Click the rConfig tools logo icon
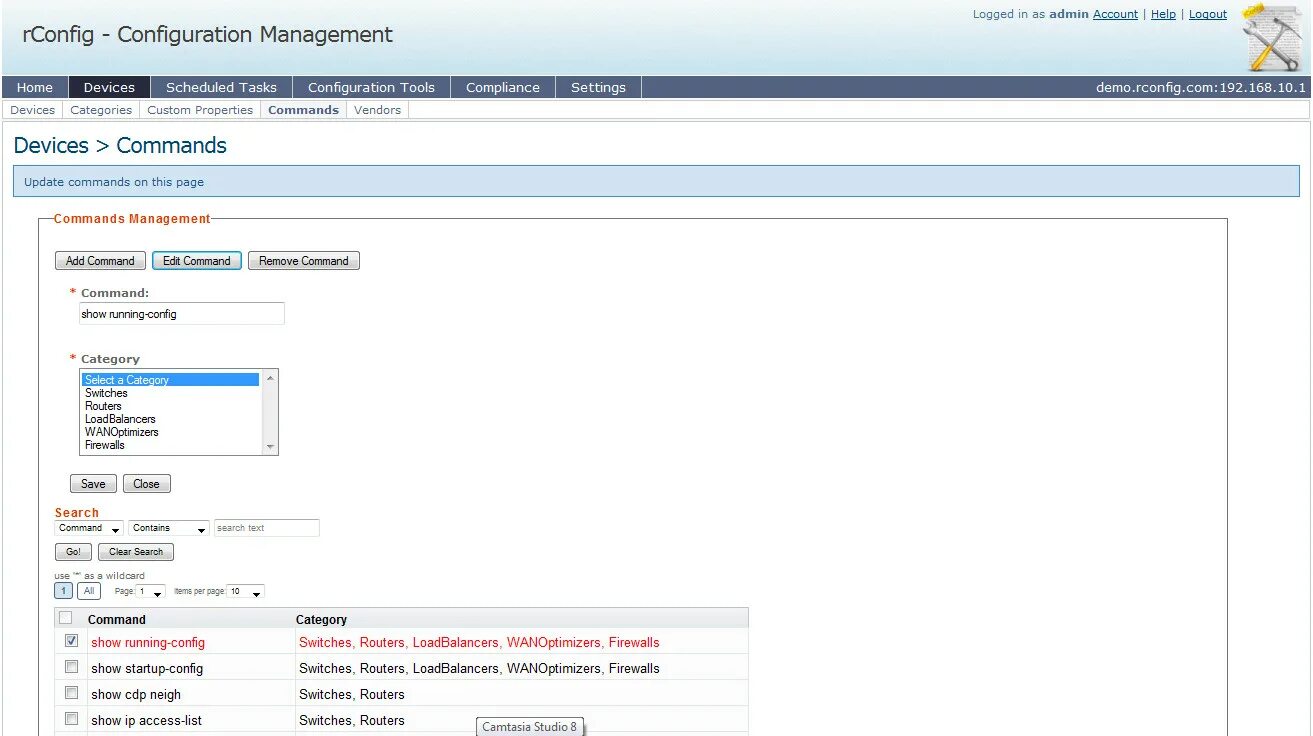 point(1272,37)
